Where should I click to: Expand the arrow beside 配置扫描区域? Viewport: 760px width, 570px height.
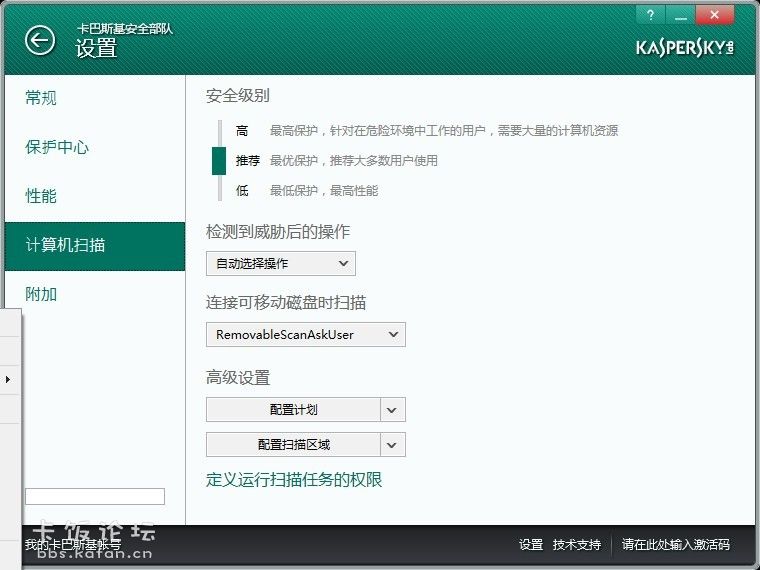(393, 445)
